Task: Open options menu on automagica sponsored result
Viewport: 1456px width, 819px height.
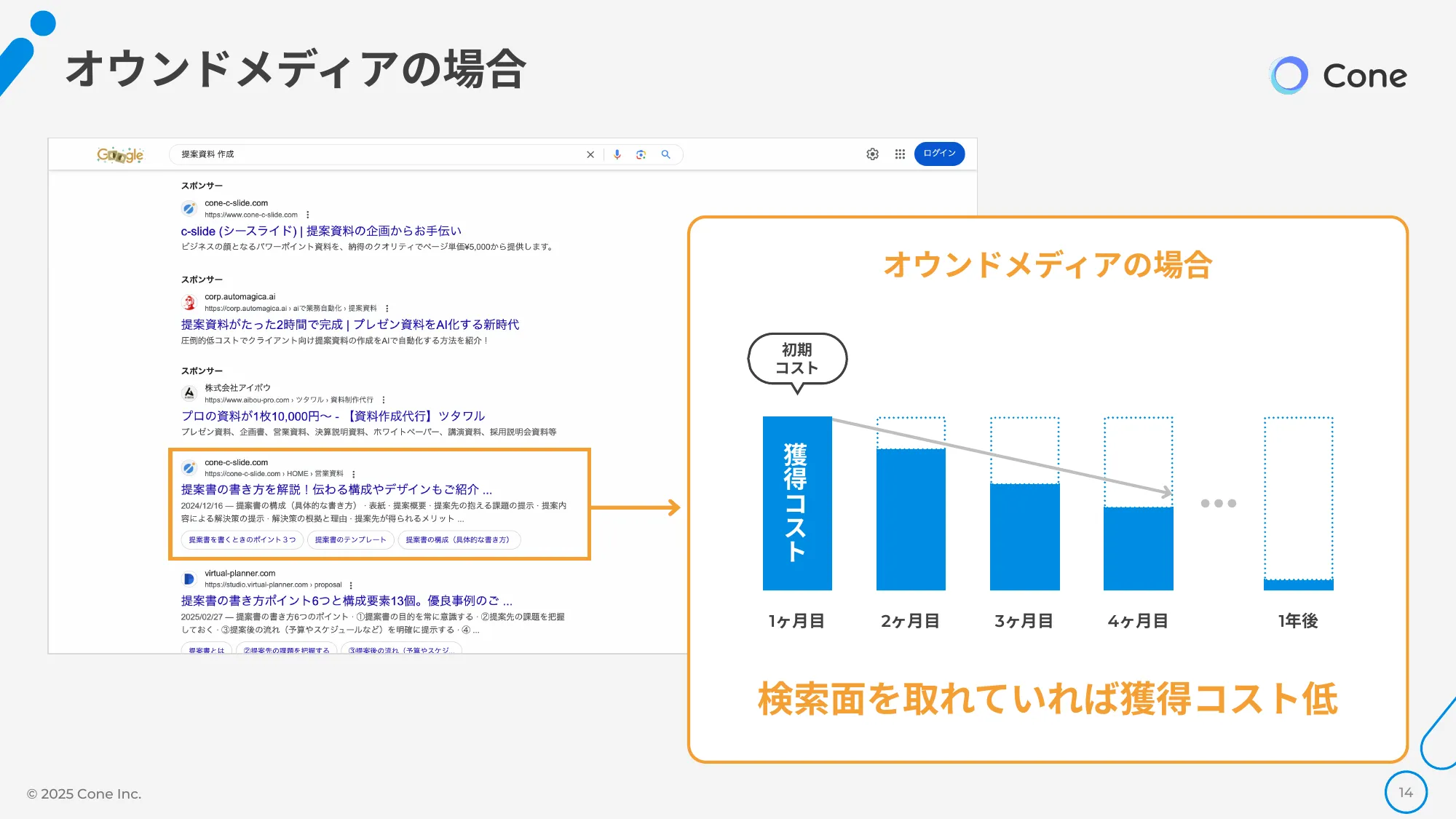Action: (386, 308)
